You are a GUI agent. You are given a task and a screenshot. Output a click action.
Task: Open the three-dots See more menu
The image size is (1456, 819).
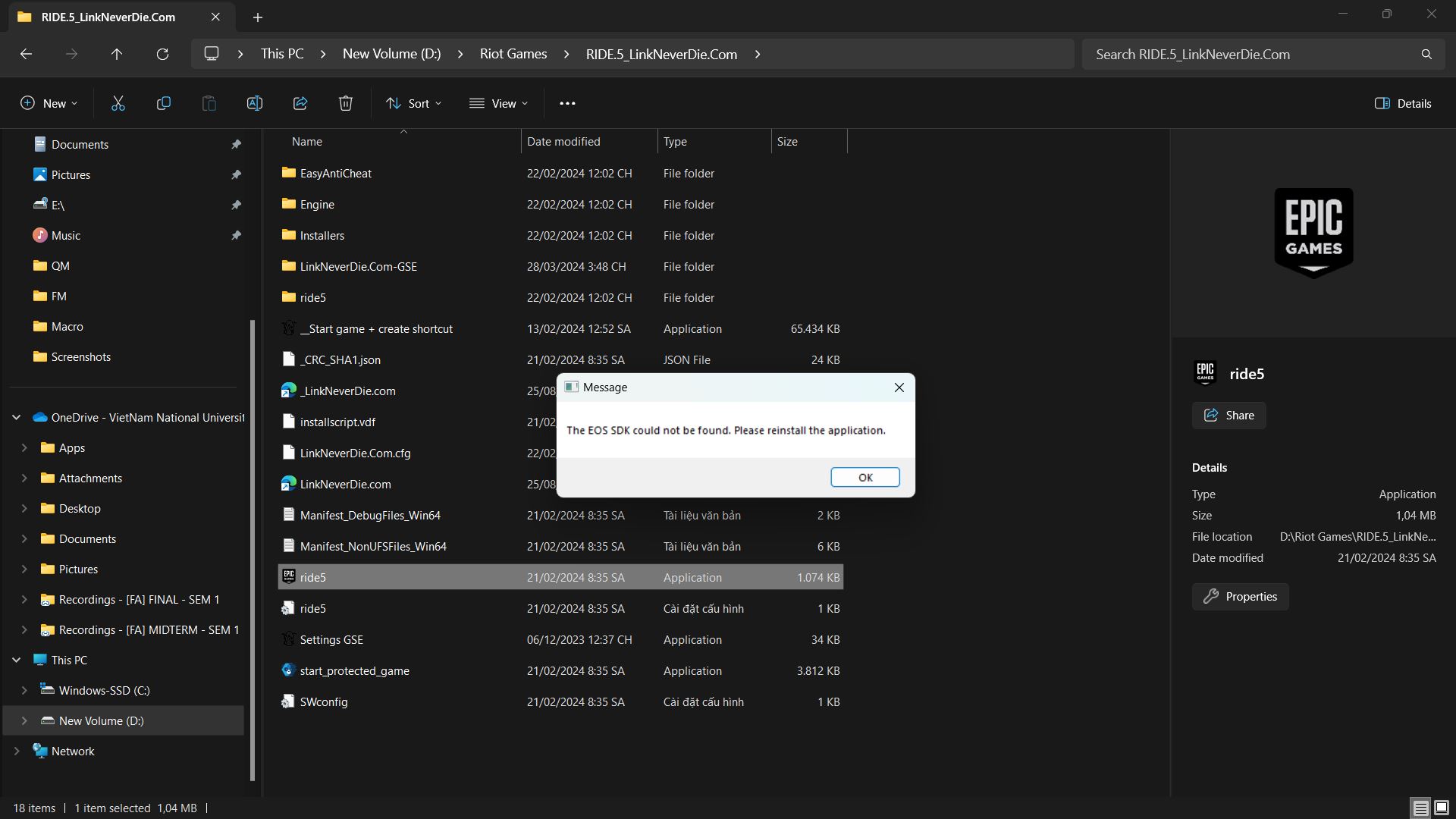click(x=567, y=103)
